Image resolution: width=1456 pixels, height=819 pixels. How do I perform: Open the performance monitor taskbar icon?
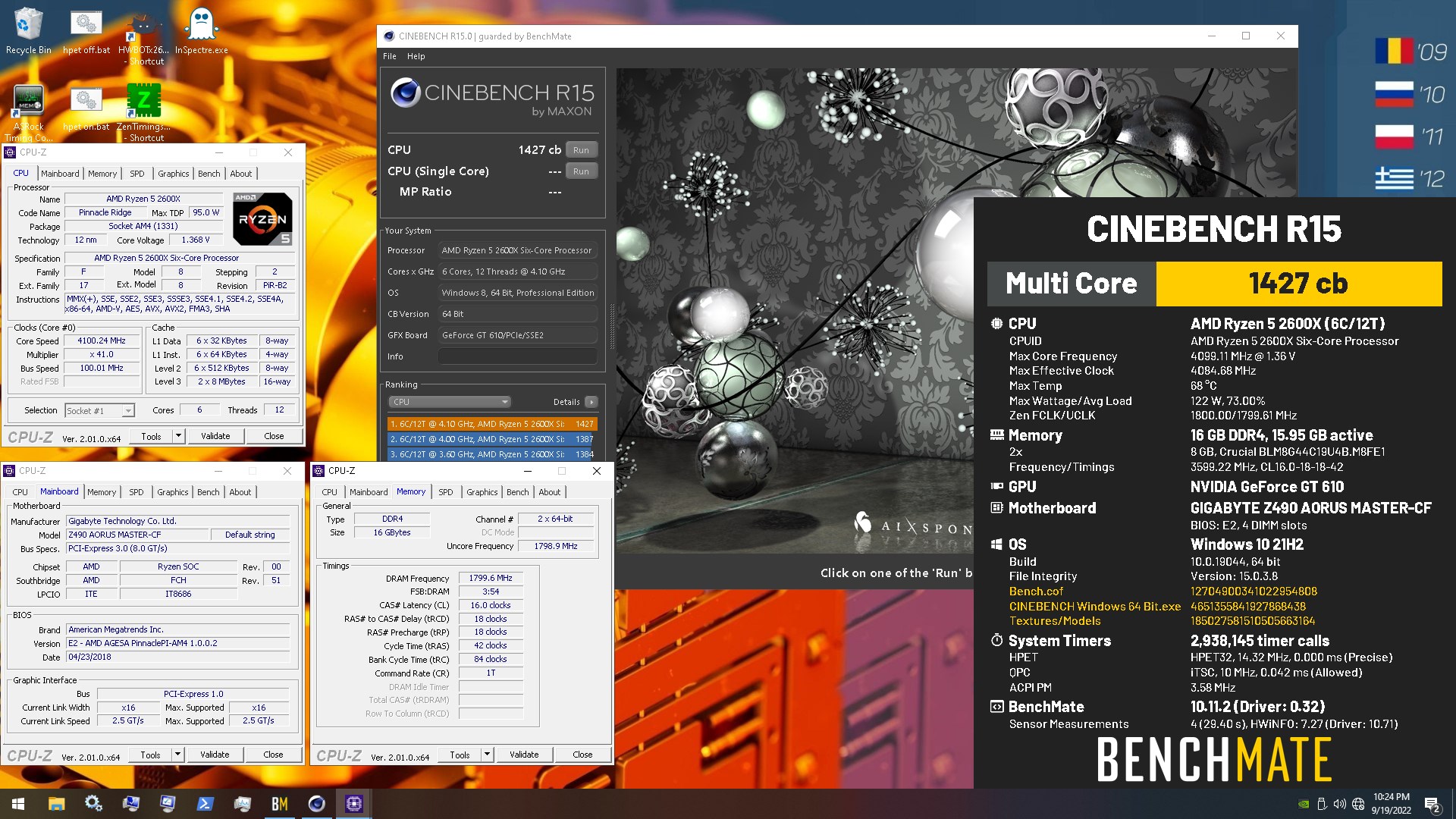pyautogui.click(x=243, y=804)
